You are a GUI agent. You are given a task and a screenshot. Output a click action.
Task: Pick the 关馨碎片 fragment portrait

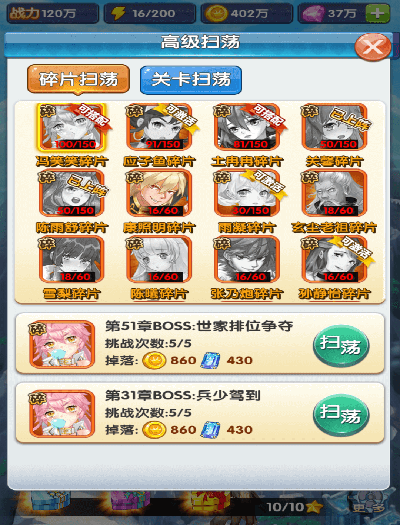334,127
